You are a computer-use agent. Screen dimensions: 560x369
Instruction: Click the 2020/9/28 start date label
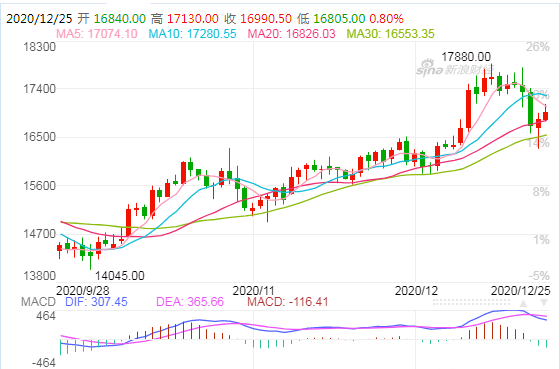83,290
